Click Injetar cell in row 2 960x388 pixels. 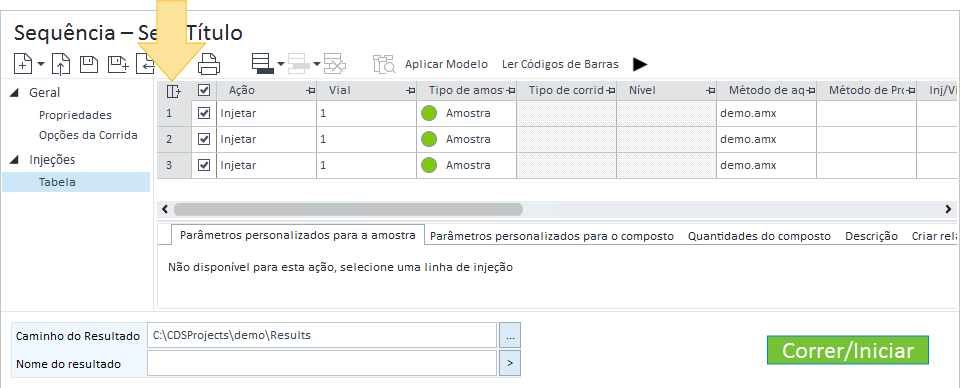(x=266, y=140)
